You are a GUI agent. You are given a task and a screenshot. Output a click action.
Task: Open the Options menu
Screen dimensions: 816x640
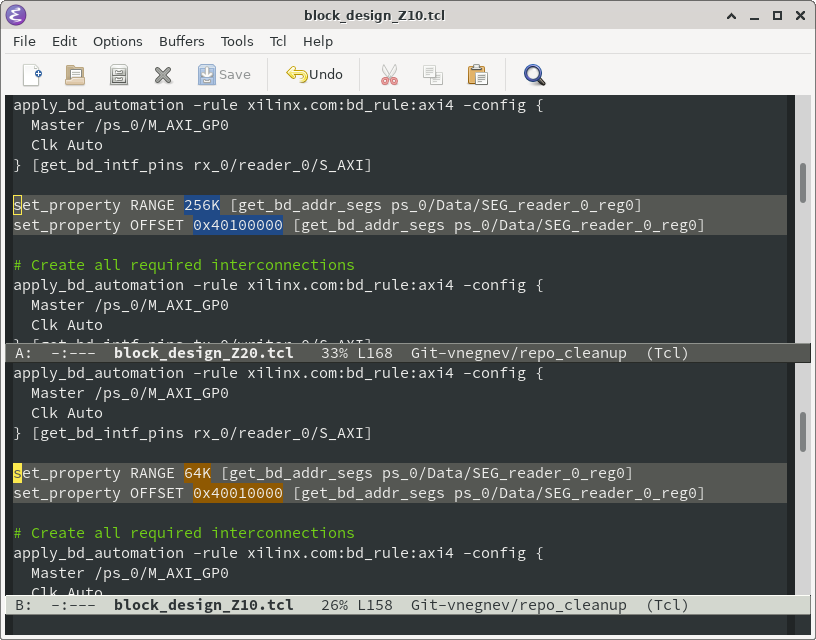[118, 42]
